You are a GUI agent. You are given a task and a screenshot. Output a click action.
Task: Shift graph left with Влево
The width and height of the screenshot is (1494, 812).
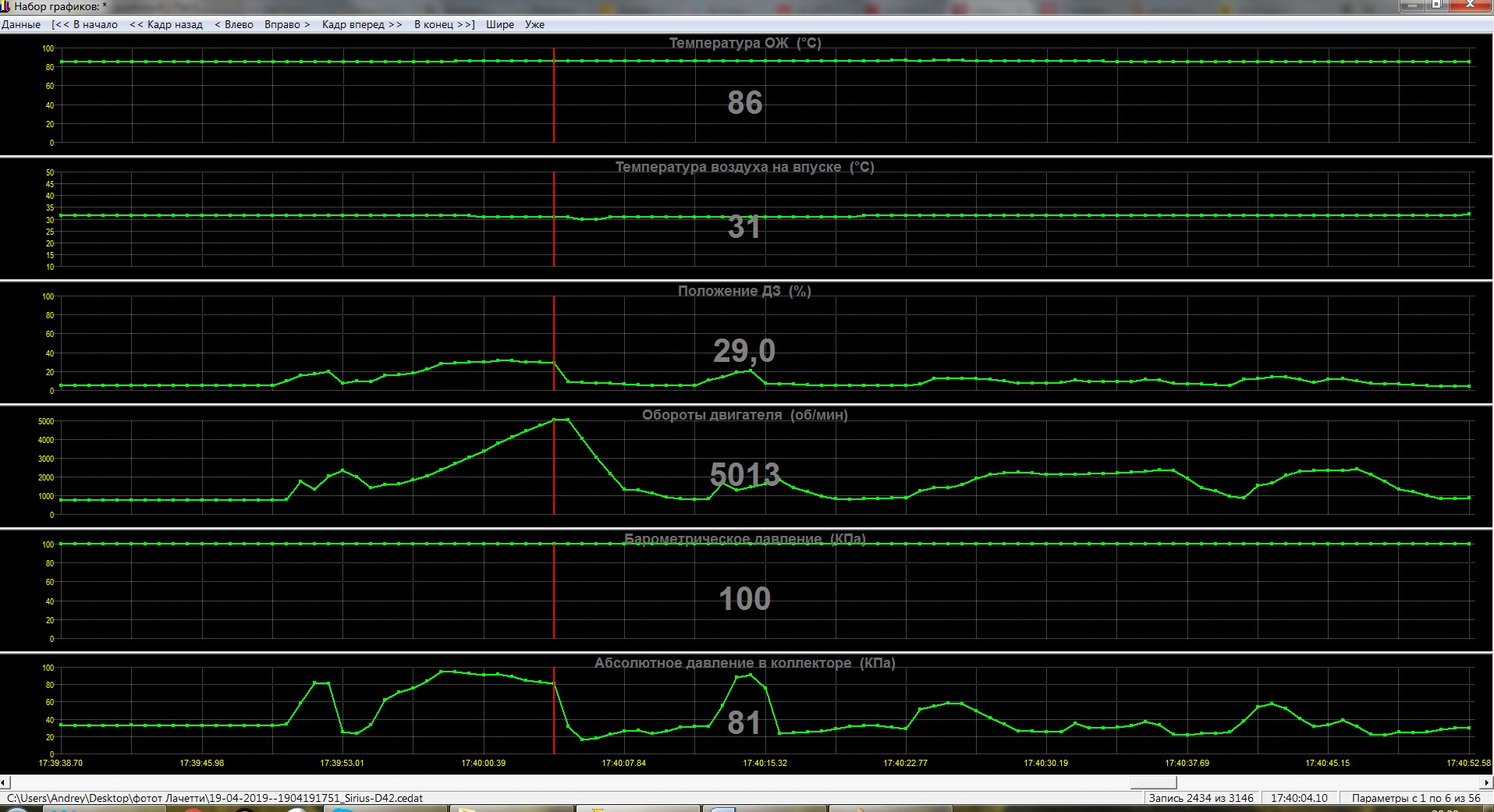click(233, 24)
